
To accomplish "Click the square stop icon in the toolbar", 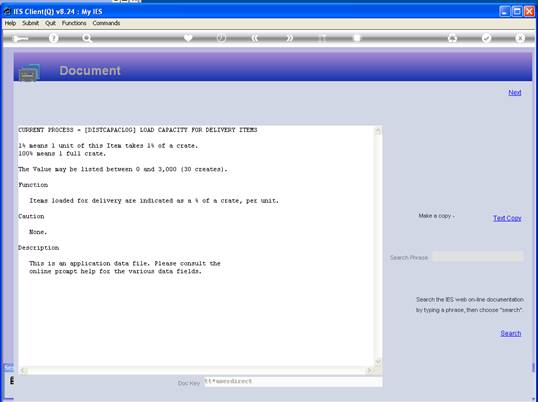I will (x=357, y=38).
